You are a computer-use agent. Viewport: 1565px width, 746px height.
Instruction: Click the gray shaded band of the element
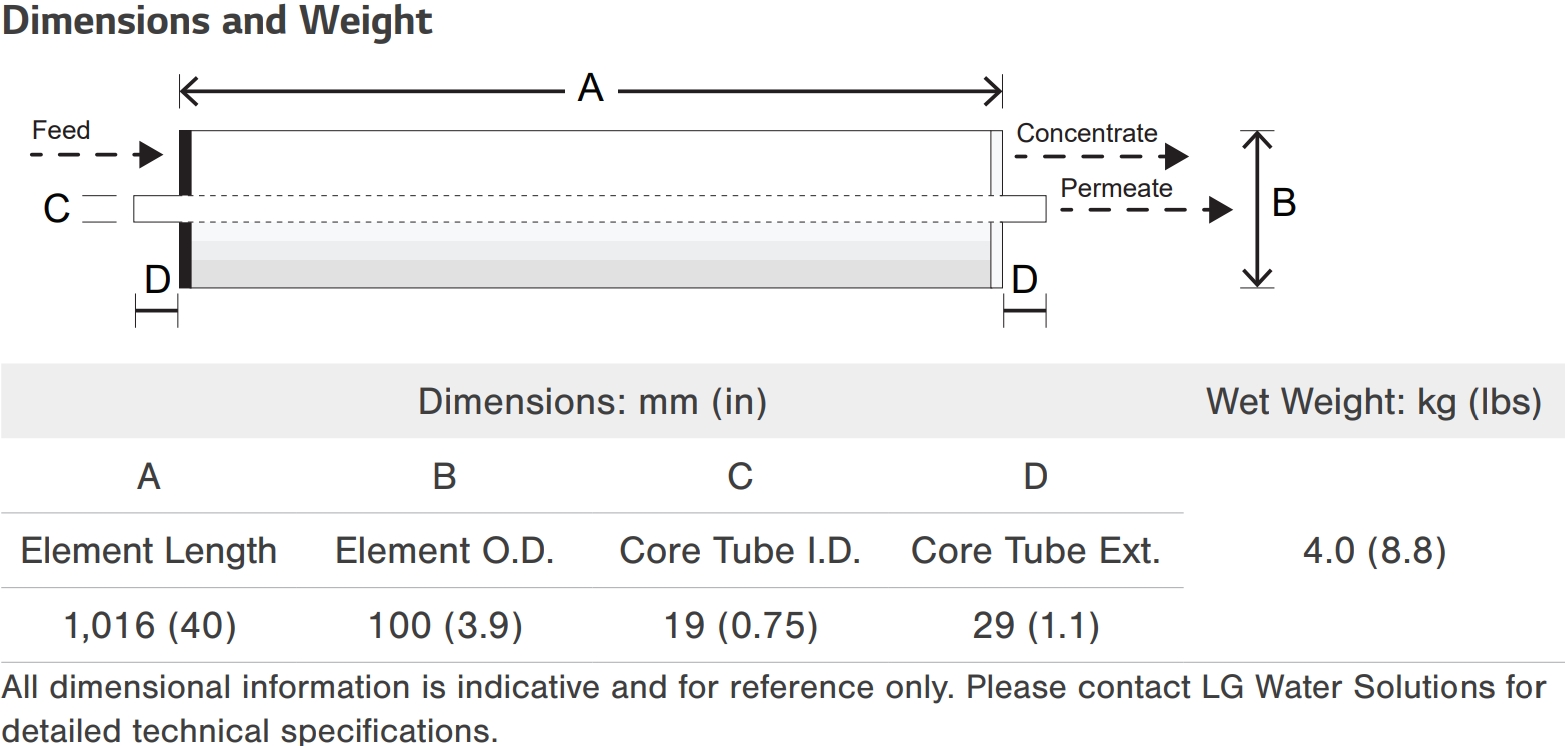click(x=591, y=273)
